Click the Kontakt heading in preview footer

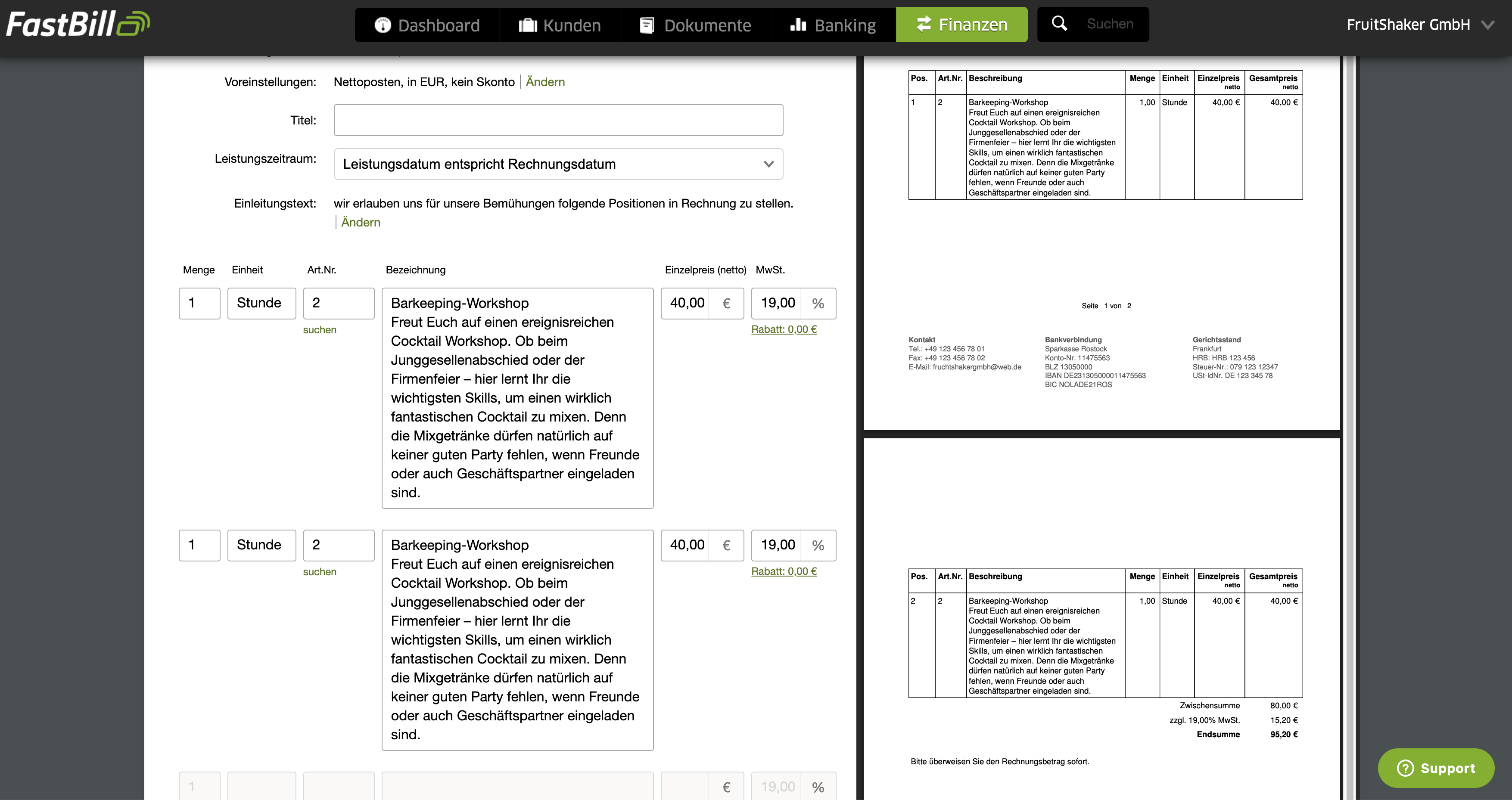click(921, 340)
